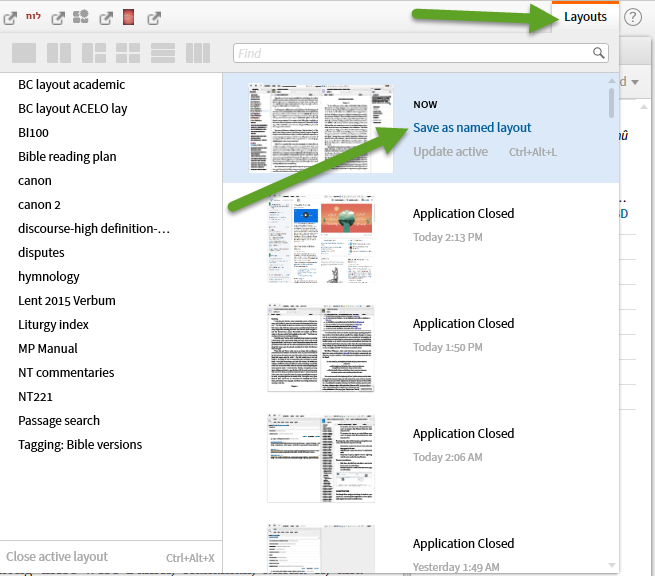This screenshot has width=655, height=576.
Task: Load the MP Manual layout
Action: coord(48,349)
